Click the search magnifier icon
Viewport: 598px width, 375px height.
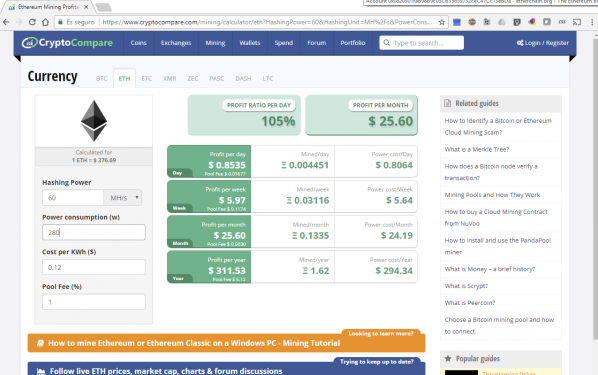(387, 43)
